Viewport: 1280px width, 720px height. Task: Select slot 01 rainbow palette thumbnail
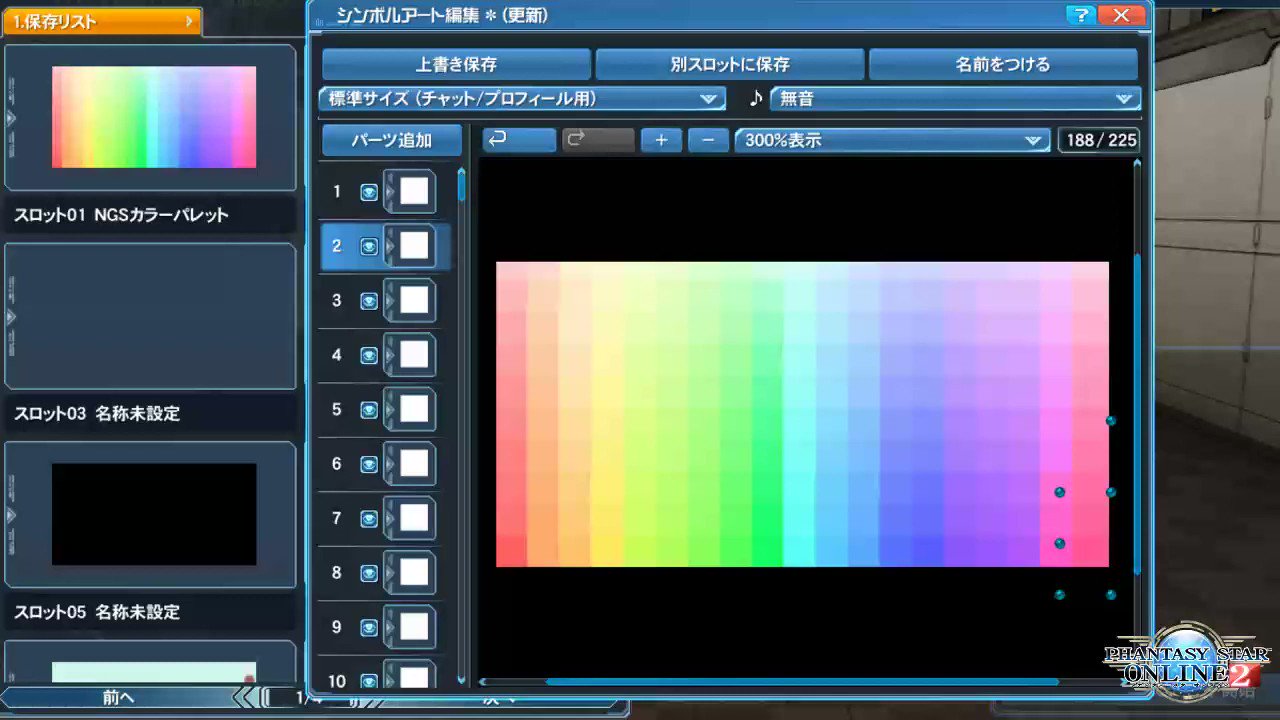tap(154, 117)
